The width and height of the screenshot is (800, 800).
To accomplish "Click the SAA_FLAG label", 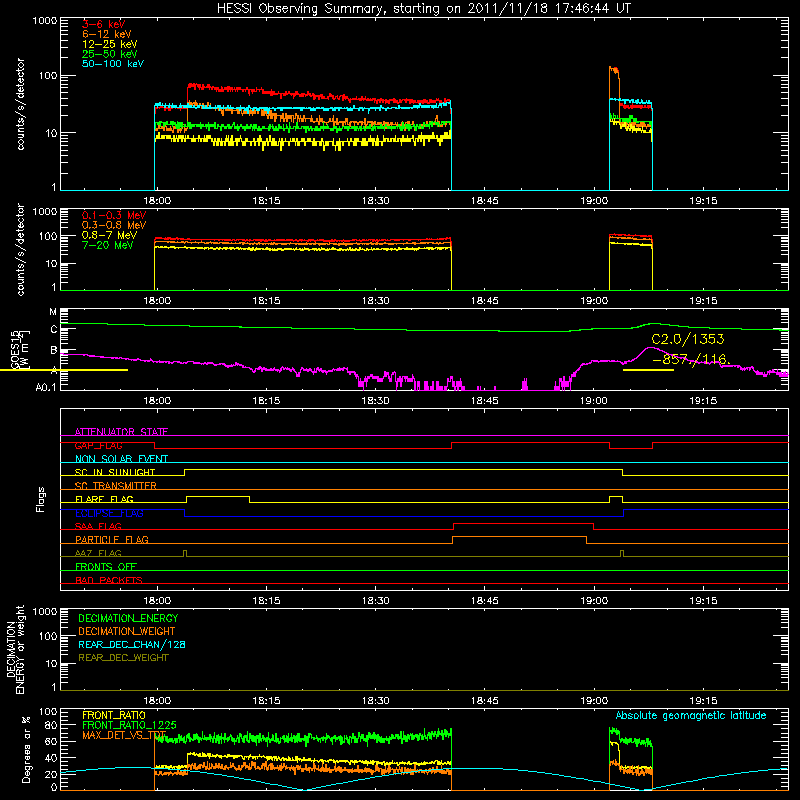I will [x=98, y=526].
